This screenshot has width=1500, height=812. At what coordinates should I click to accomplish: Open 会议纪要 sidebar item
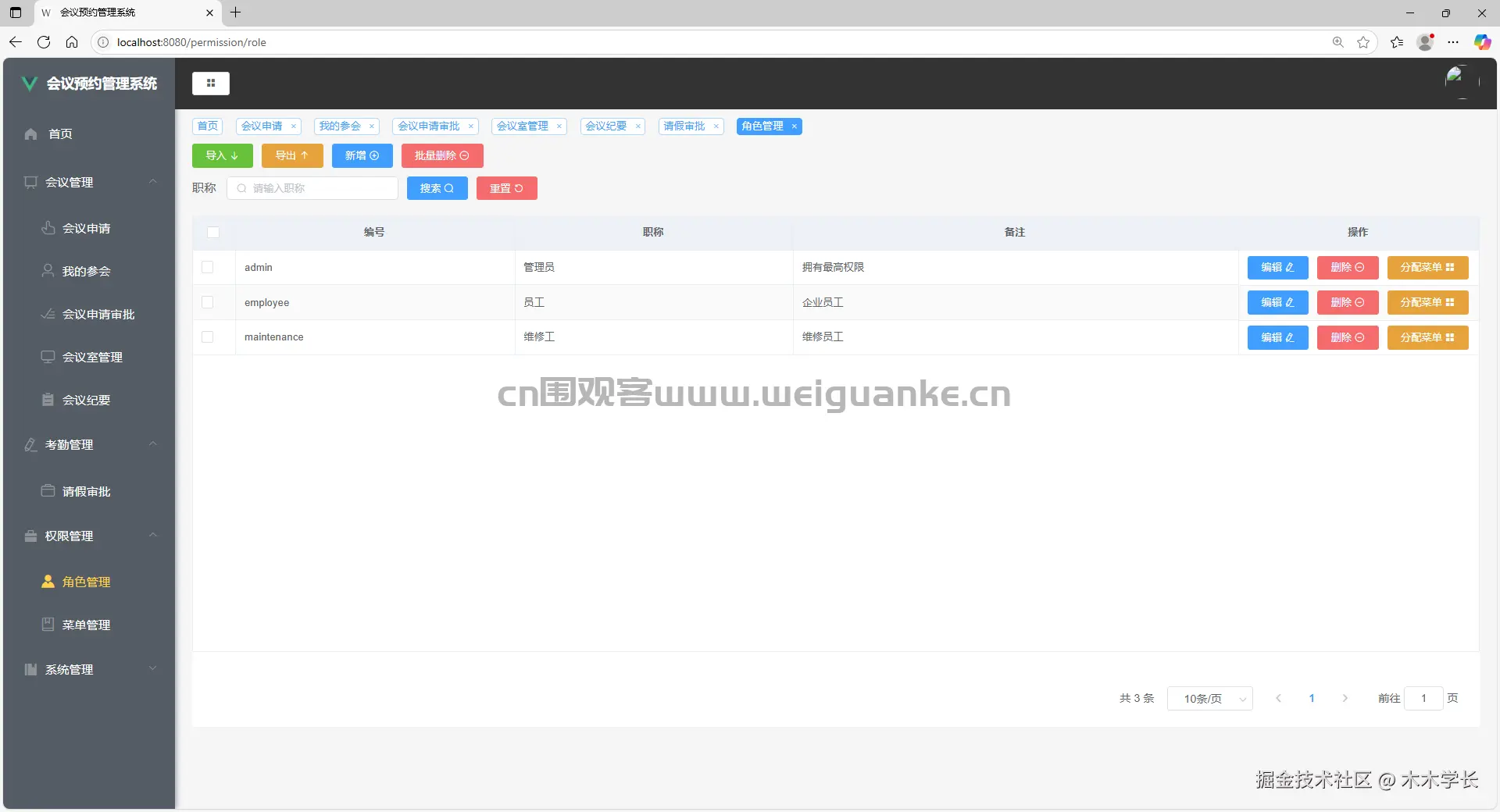click(x=89, y=400)
